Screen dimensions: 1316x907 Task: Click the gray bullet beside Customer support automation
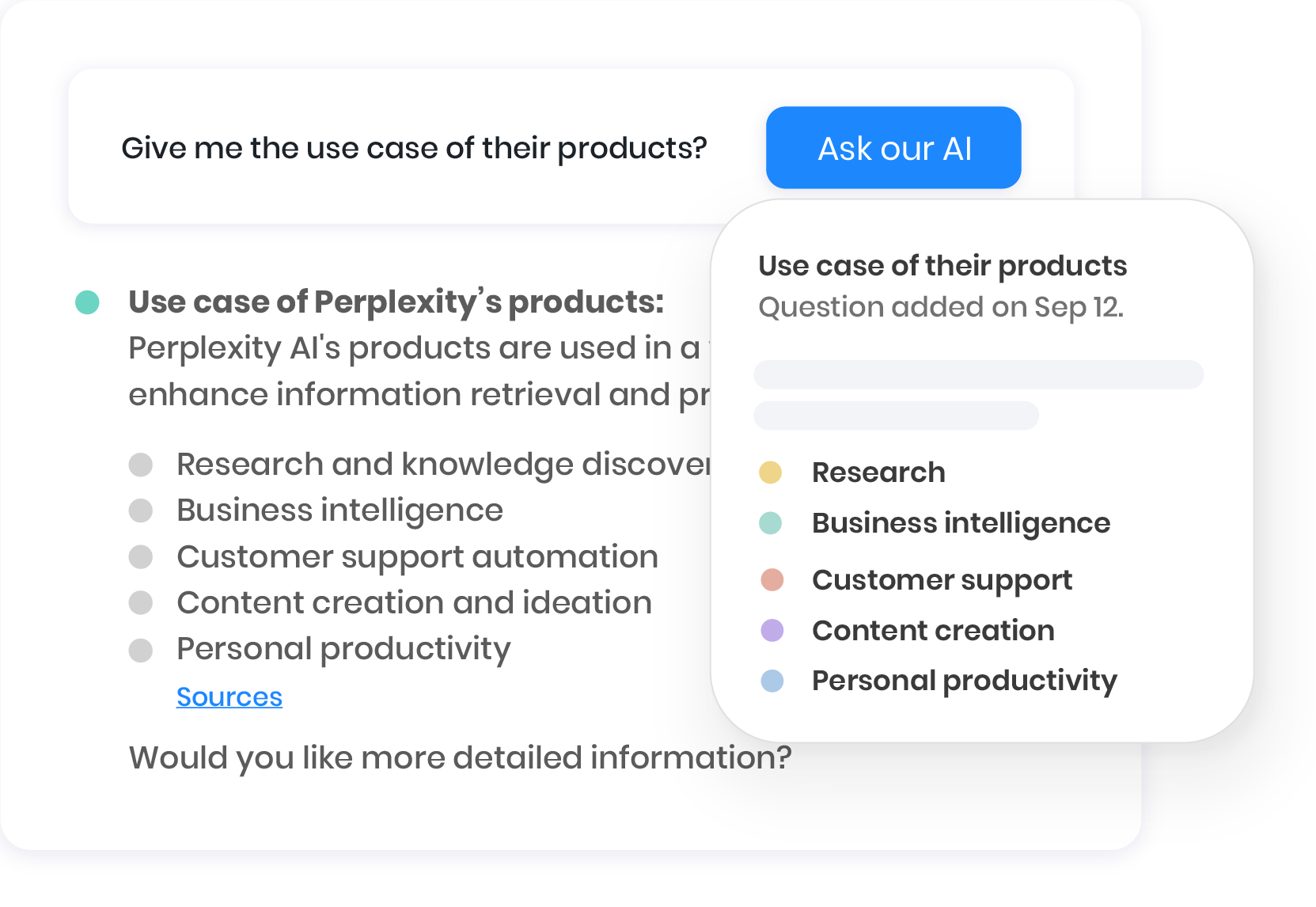141,557
